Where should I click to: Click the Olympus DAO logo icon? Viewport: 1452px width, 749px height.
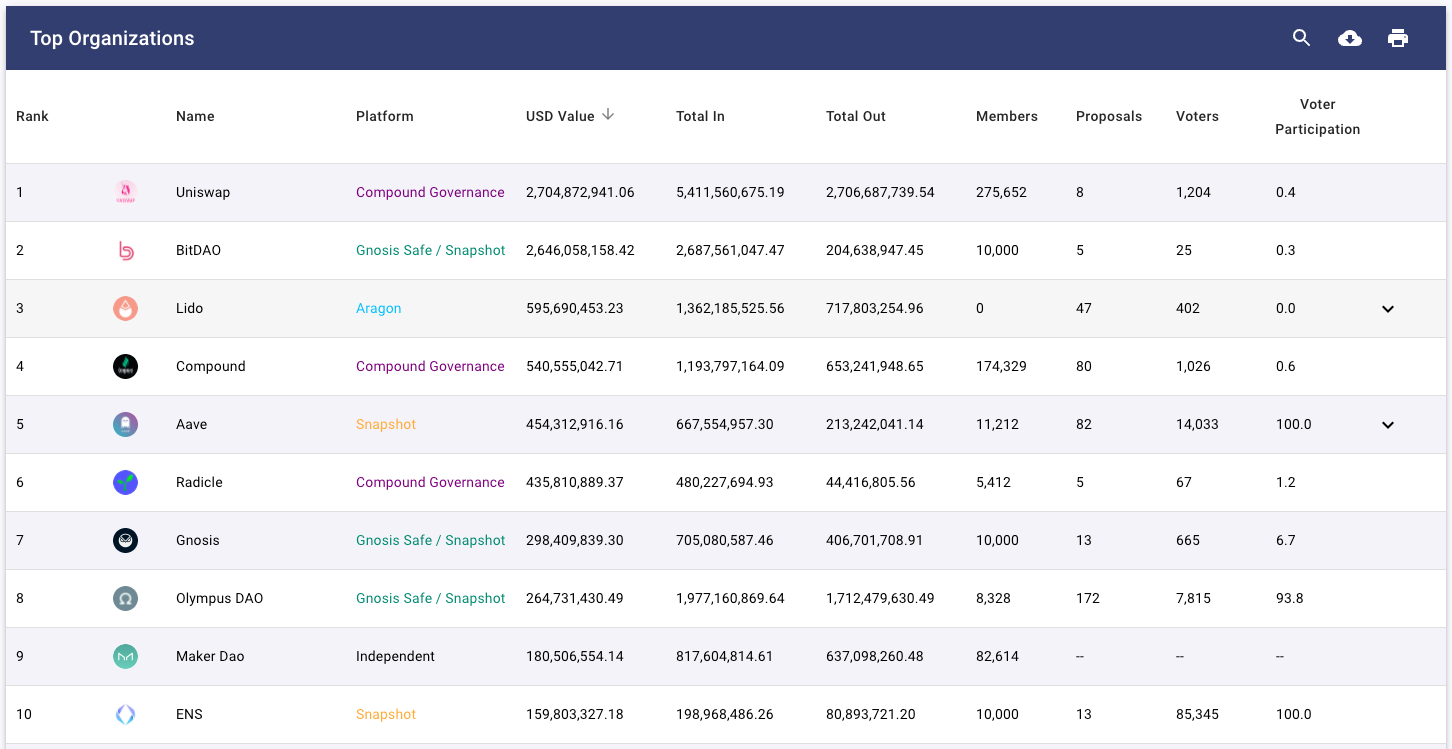[x=125, y=598]
